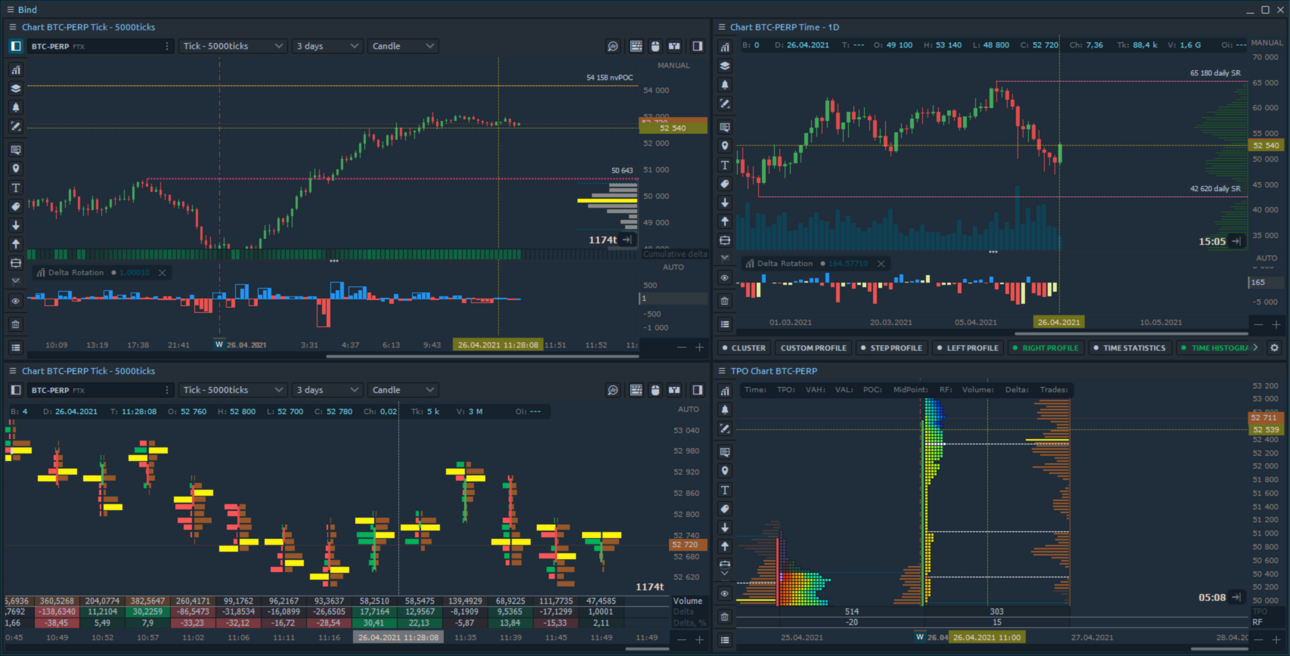1290x656 pixels.
Task: Close Delta Rotation indicator in the 1D chart
Action: (881, 263)
